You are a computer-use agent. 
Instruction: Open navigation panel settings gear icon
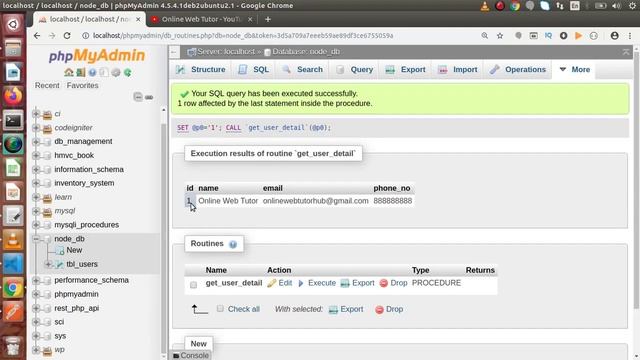[x=116, y=72]
